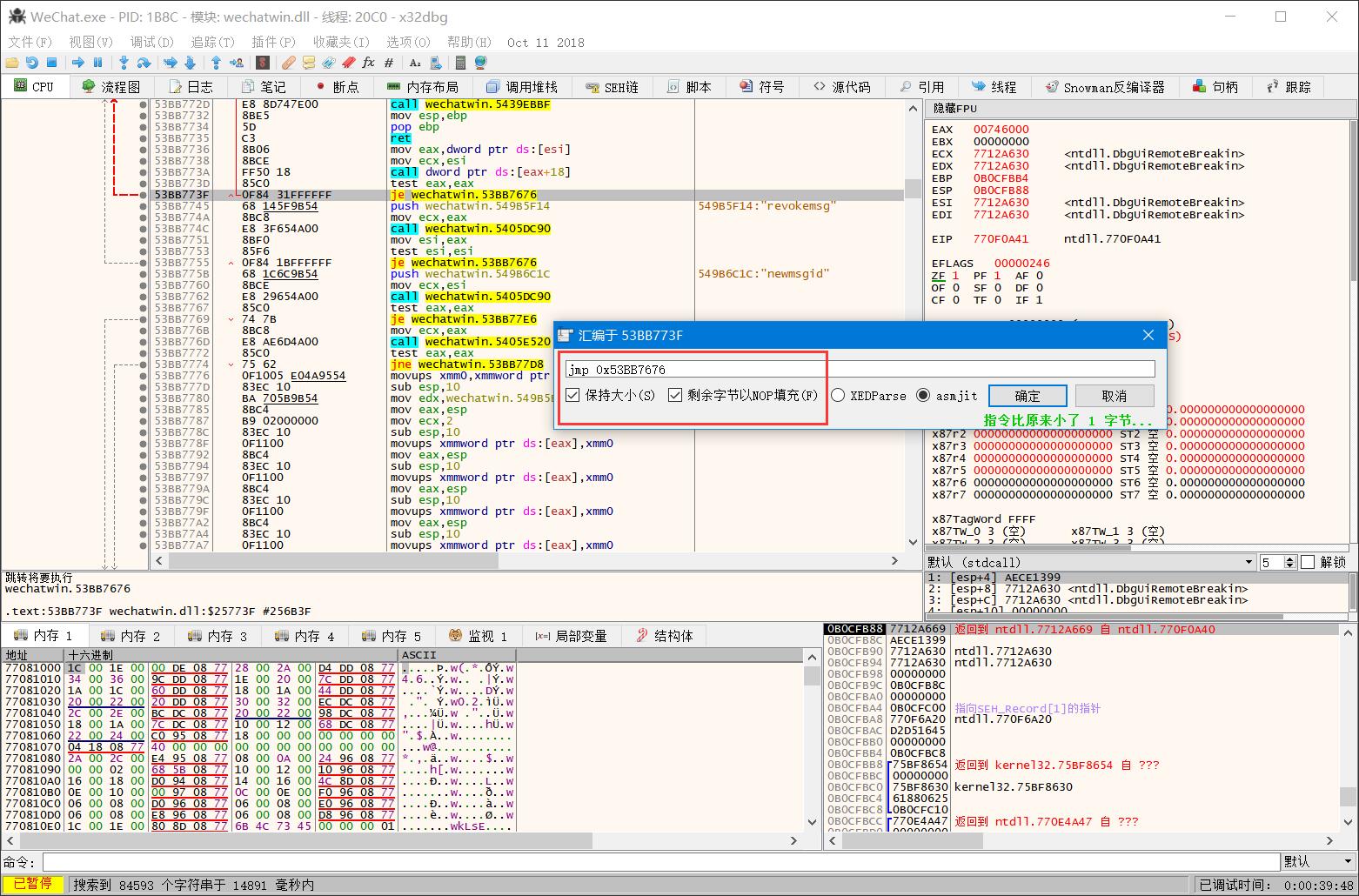This screenshot has width=1359, height=896.
Task: Open the Snowman反编译器 tab
Action: (1105, 87)
